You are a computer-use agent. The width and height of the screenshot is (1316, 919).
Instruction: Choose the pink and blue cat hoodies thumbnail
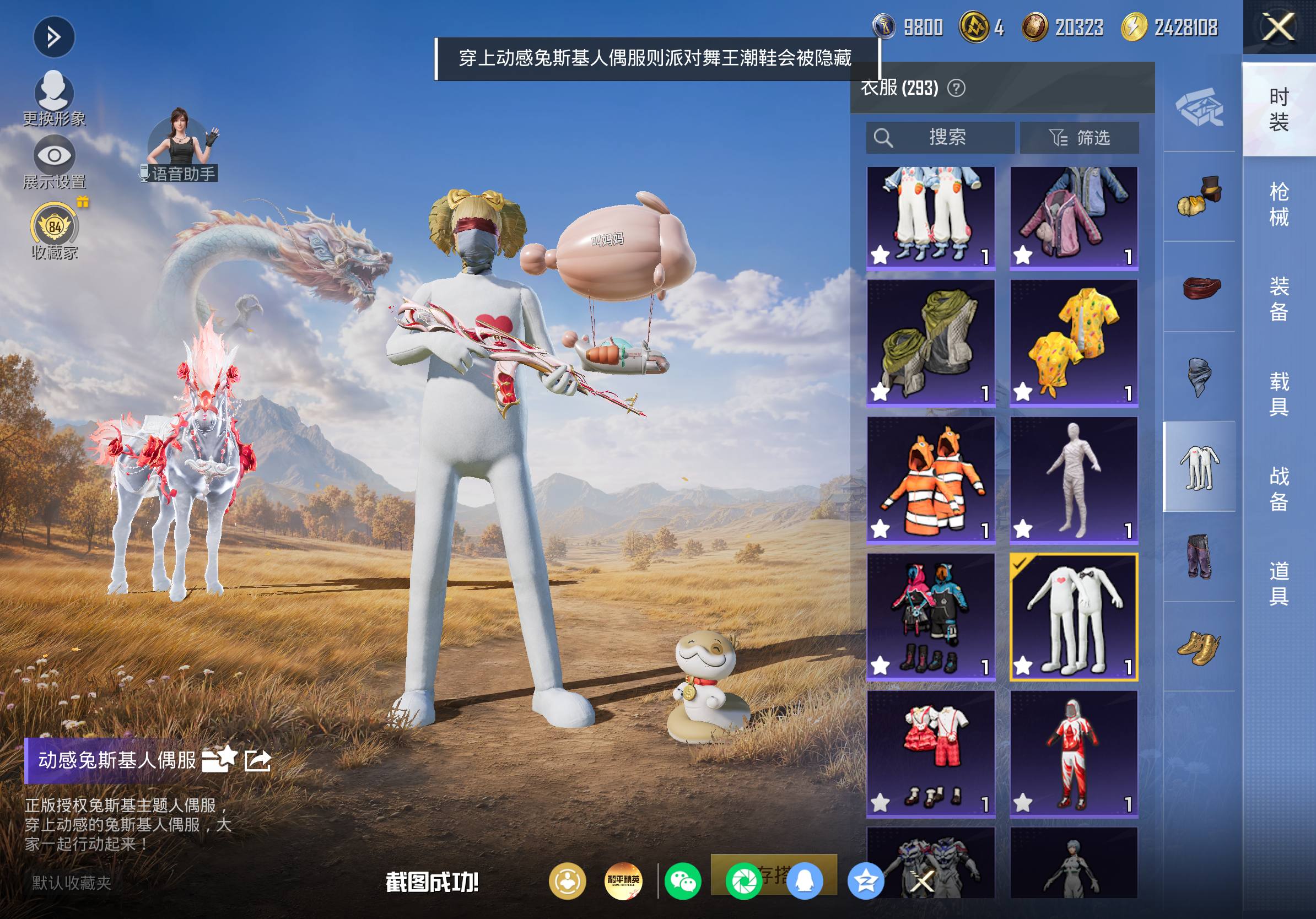pos(931,617)
